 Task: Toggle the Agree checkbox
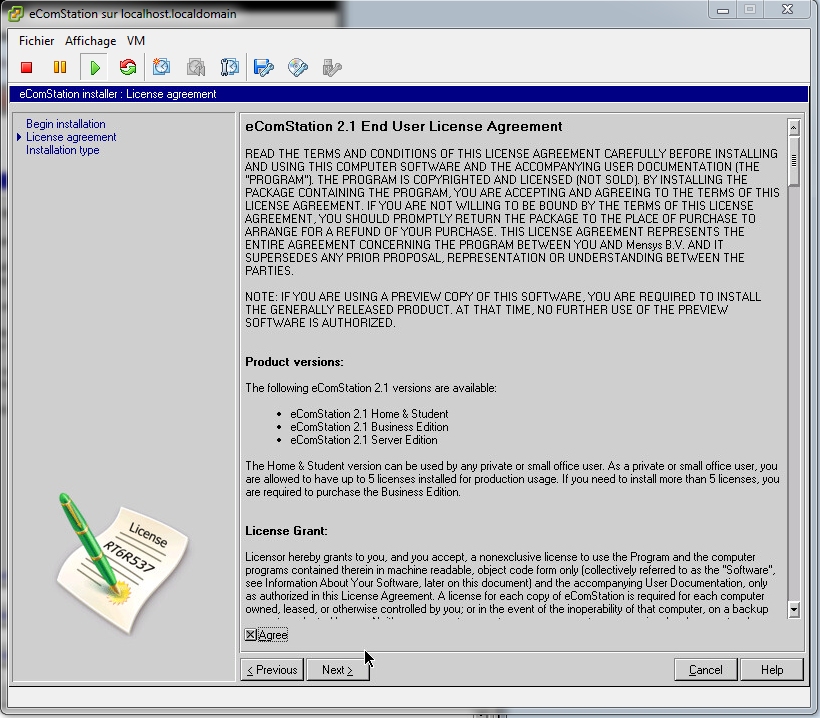pyautogui.click(x=251, y=635)
